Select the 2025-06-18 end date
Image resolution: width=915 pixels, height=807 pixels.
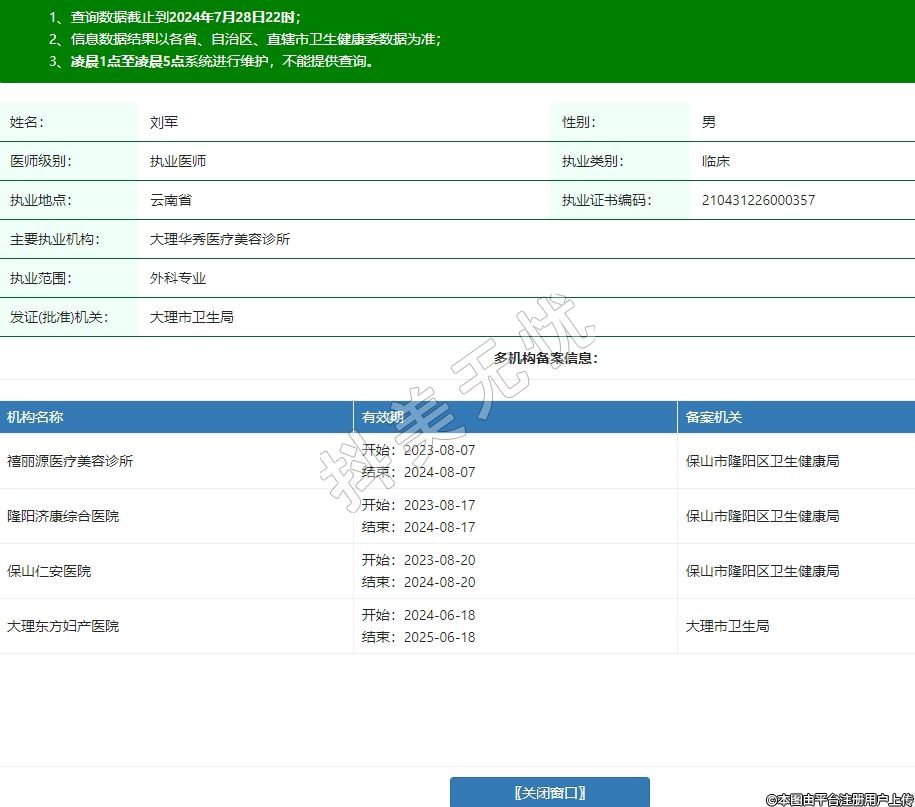tap(439, 637)
